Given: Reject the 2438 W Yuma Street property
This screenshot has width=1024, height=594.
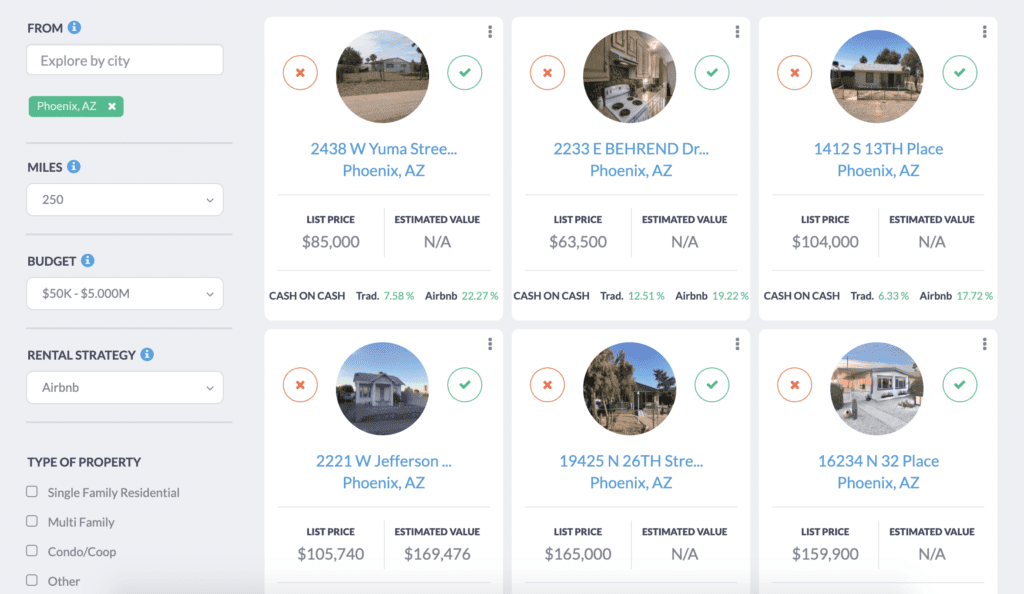Looking at the screenshot, I should [300, 73].
